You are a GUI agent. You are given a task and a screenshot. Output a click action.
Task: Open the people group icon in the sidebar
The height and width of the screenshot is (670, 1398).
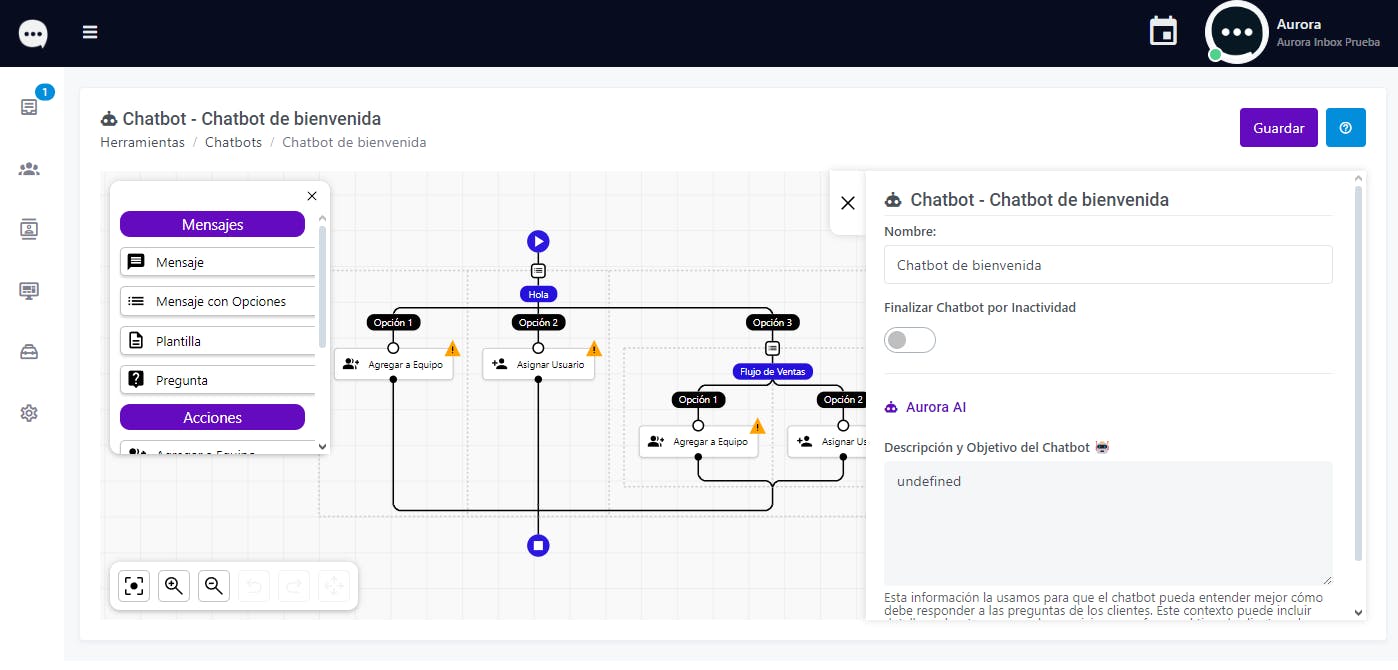coord(29,169)
